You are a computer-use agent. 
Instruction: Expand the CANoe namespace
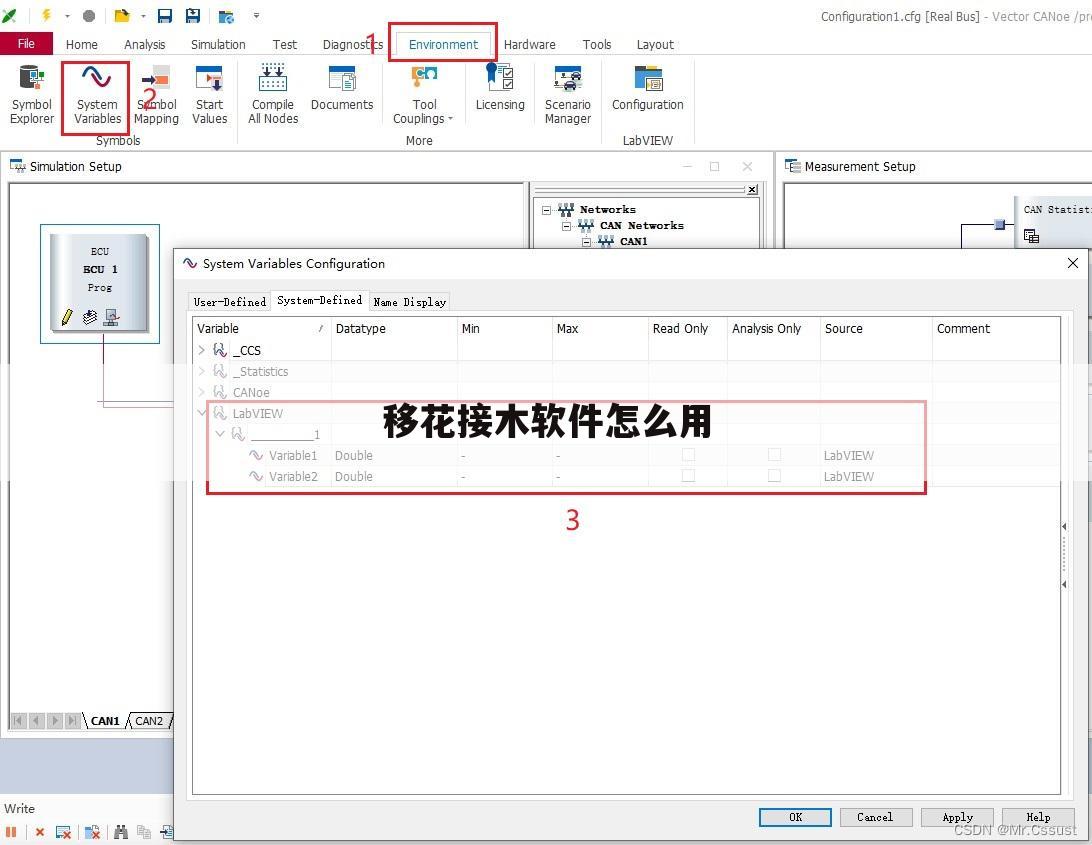pos(202,392)
